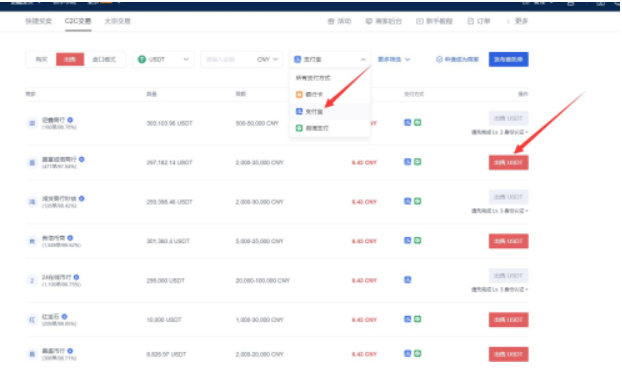
Task: Click greyed sell USDT button in 259,356.46 row
Action: click(509, 197)
